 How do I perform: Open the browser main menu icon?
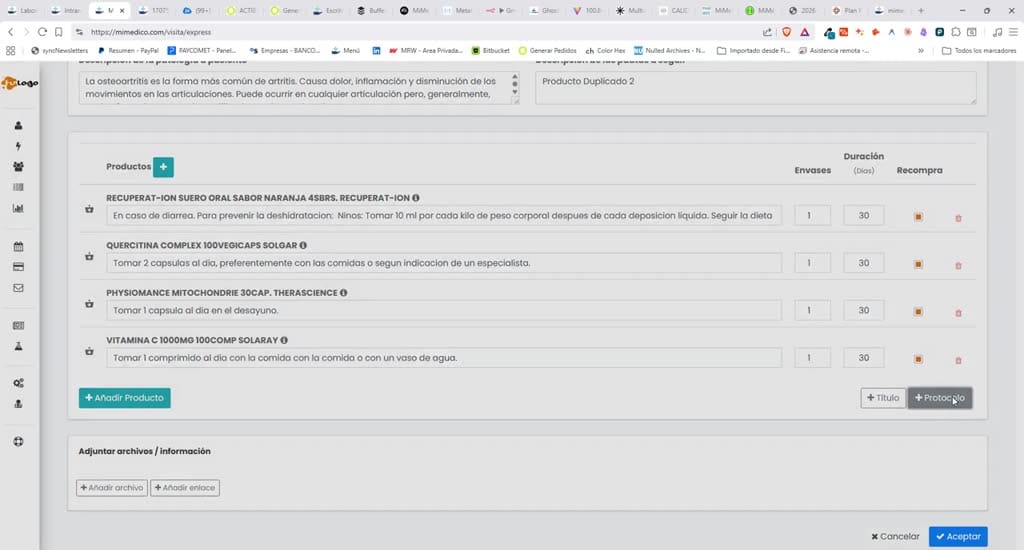pos(1014,31)
